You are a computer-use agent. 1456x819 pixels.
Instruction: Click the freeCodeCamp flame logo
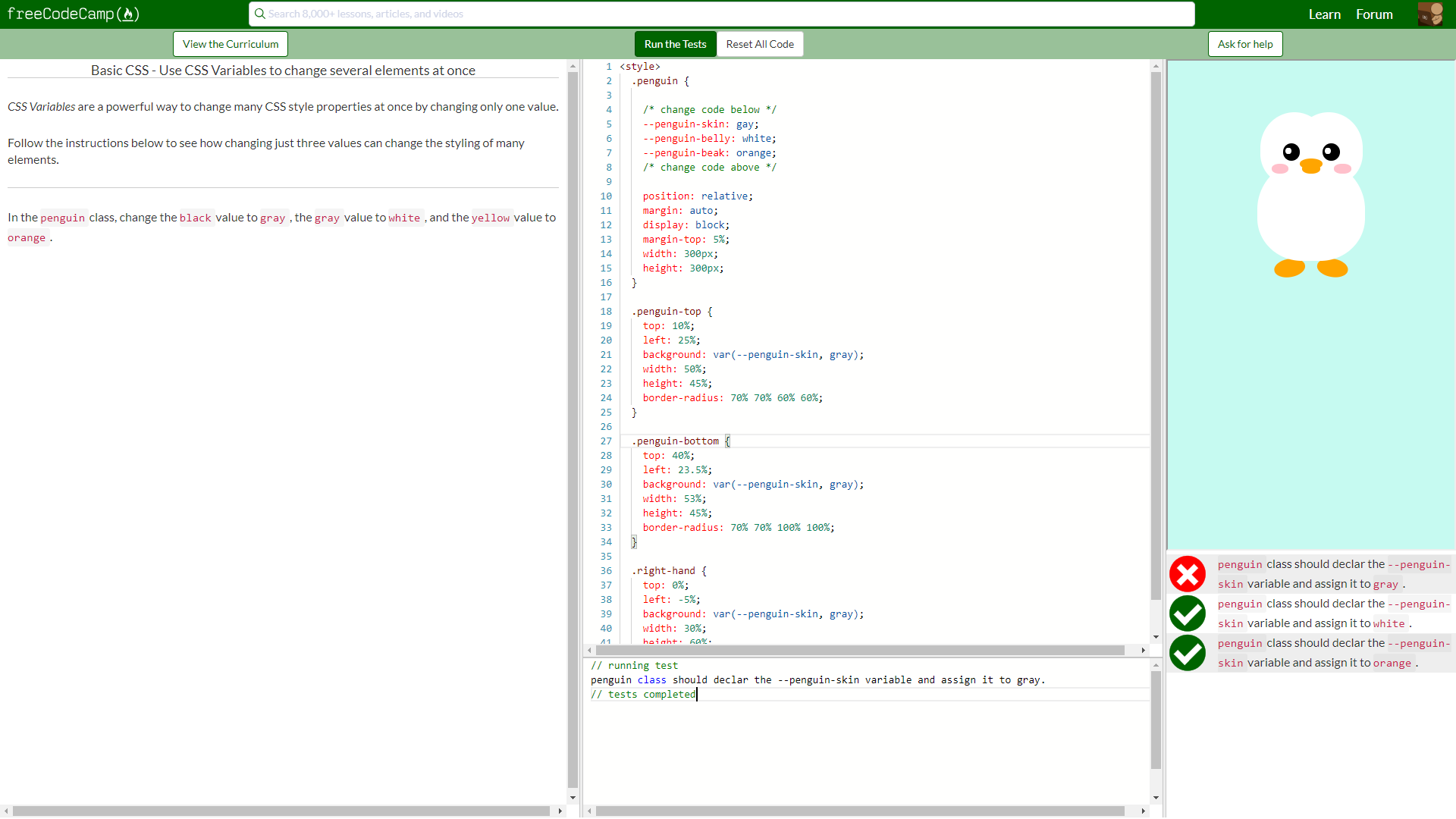coord(129,14)
